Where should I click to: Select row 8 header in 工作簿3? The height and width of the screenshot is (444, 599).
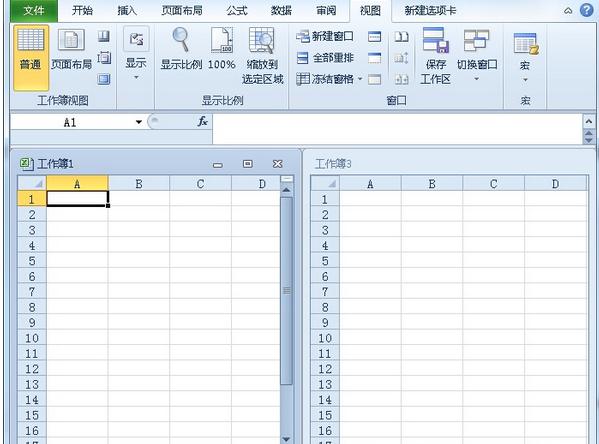coord(325,307)
